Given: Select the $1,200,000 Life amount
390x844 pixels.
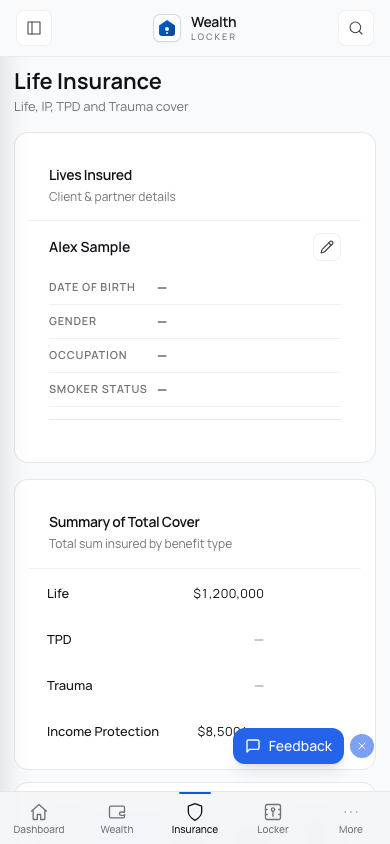Looking at the screenshot, I should point(229,594).
